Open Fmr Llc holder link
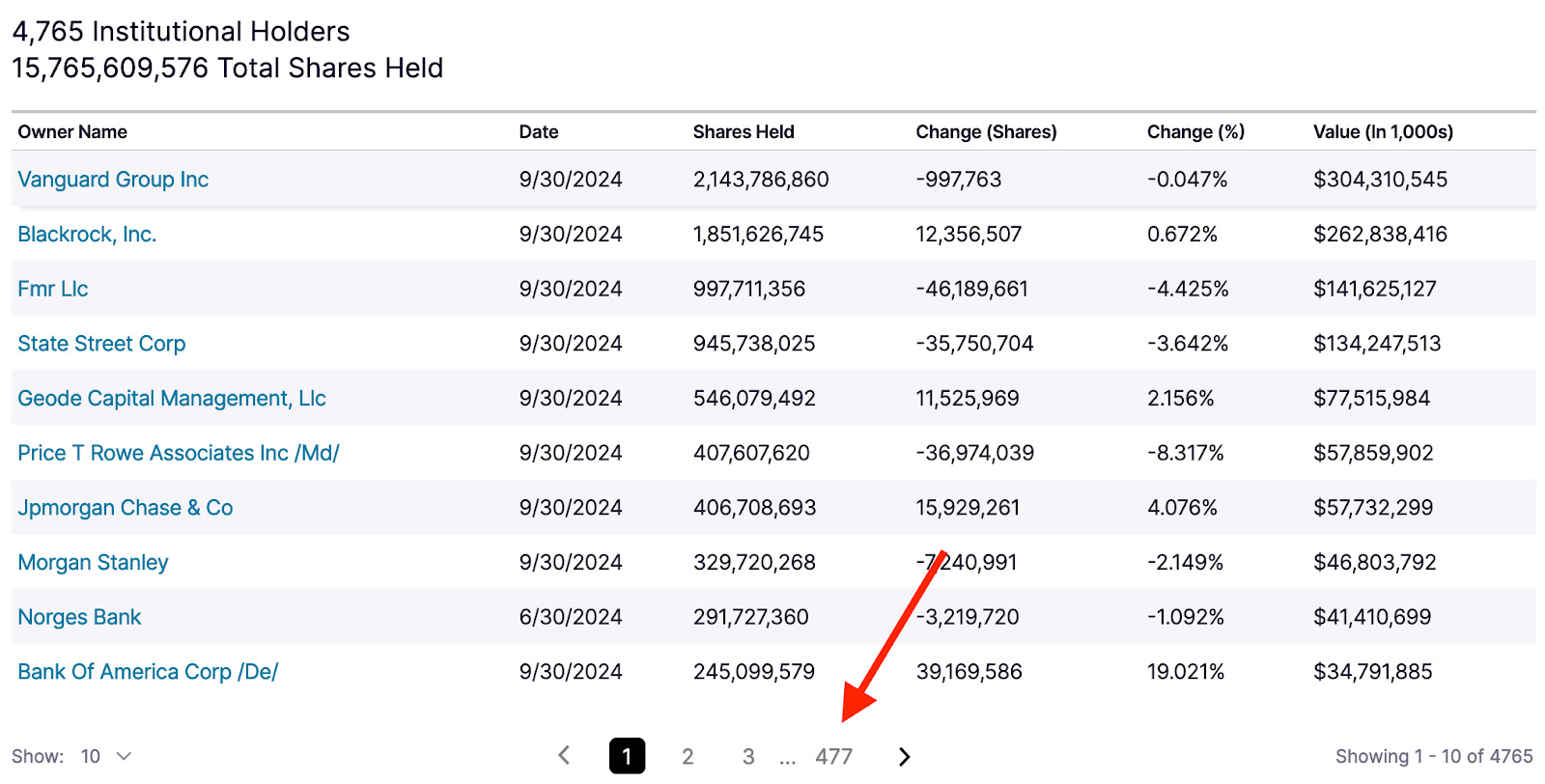This screenshot has height=784, width=1545. pyautogui.click(x=53, y=289)
